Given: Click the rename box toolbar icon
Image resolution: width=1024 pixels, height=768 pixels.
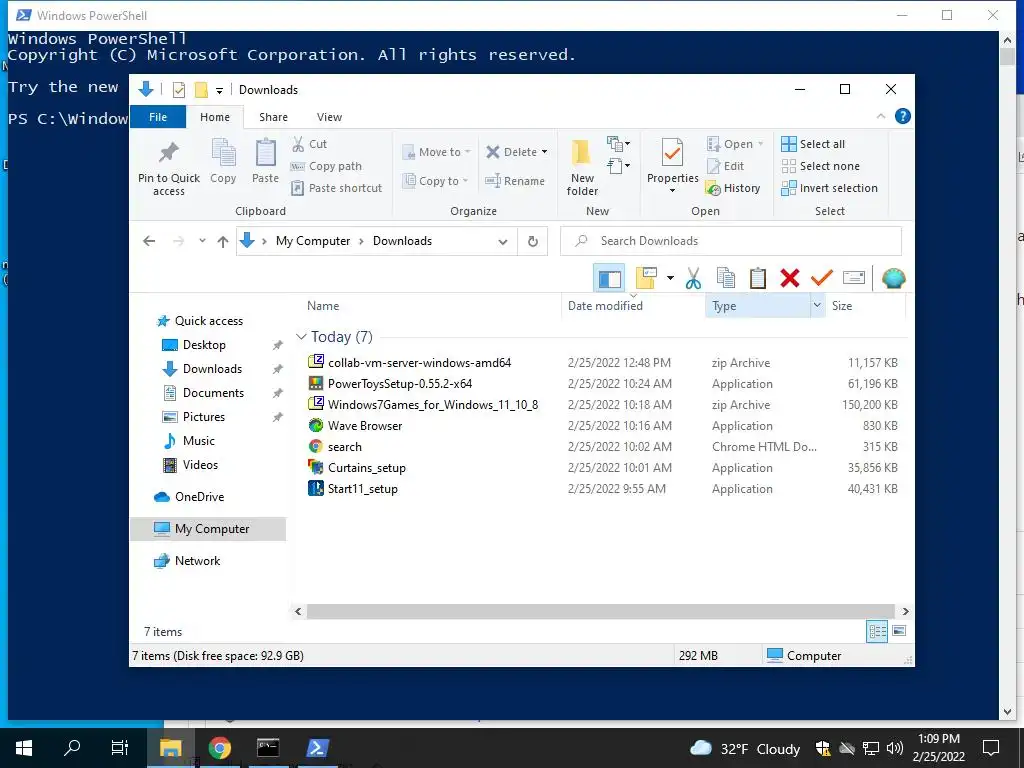Looking at the screenshot, I should pos(854,278).
